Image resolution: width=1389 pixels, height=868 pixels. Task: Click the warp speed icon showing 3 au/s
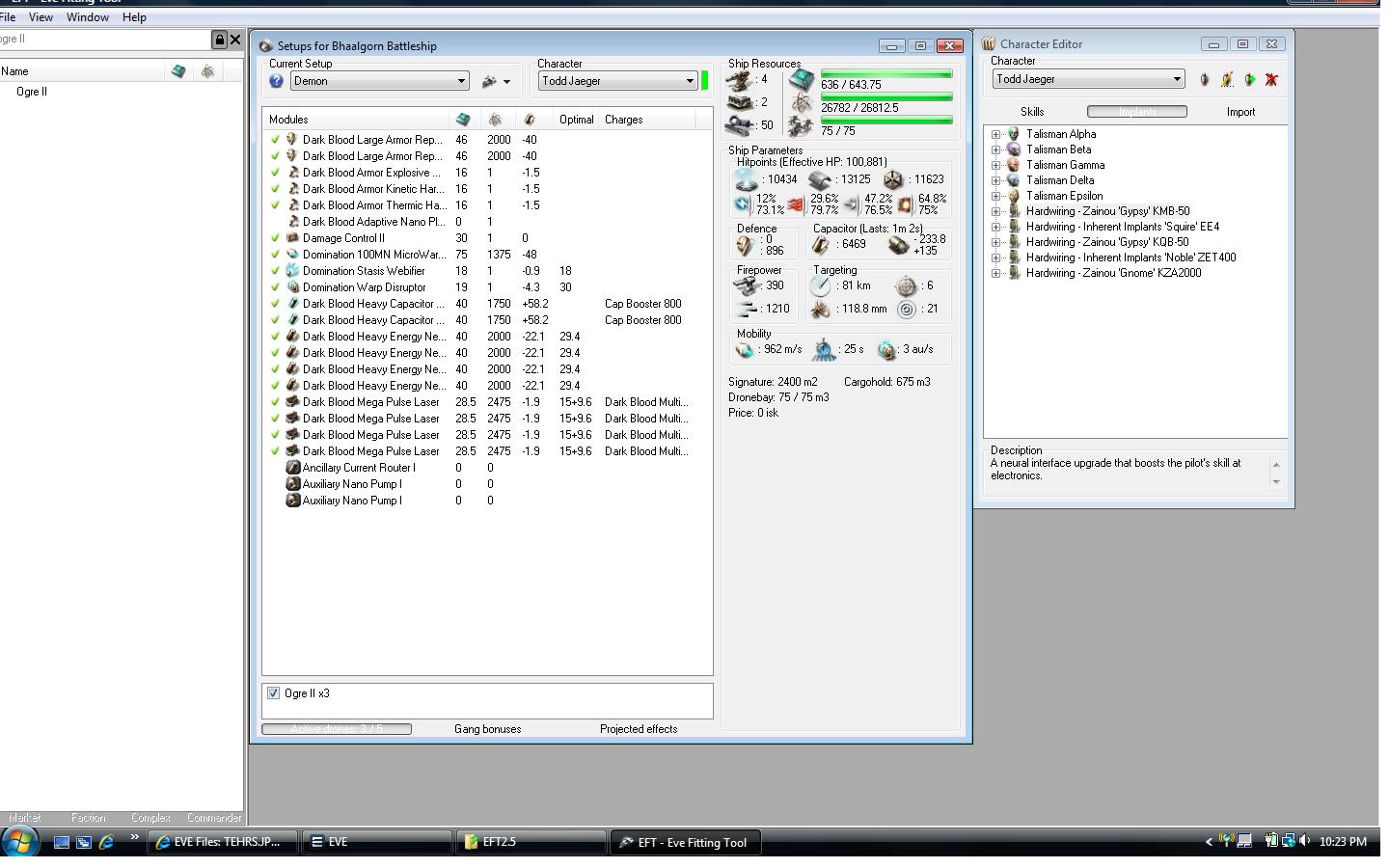(x=886, y=350)
